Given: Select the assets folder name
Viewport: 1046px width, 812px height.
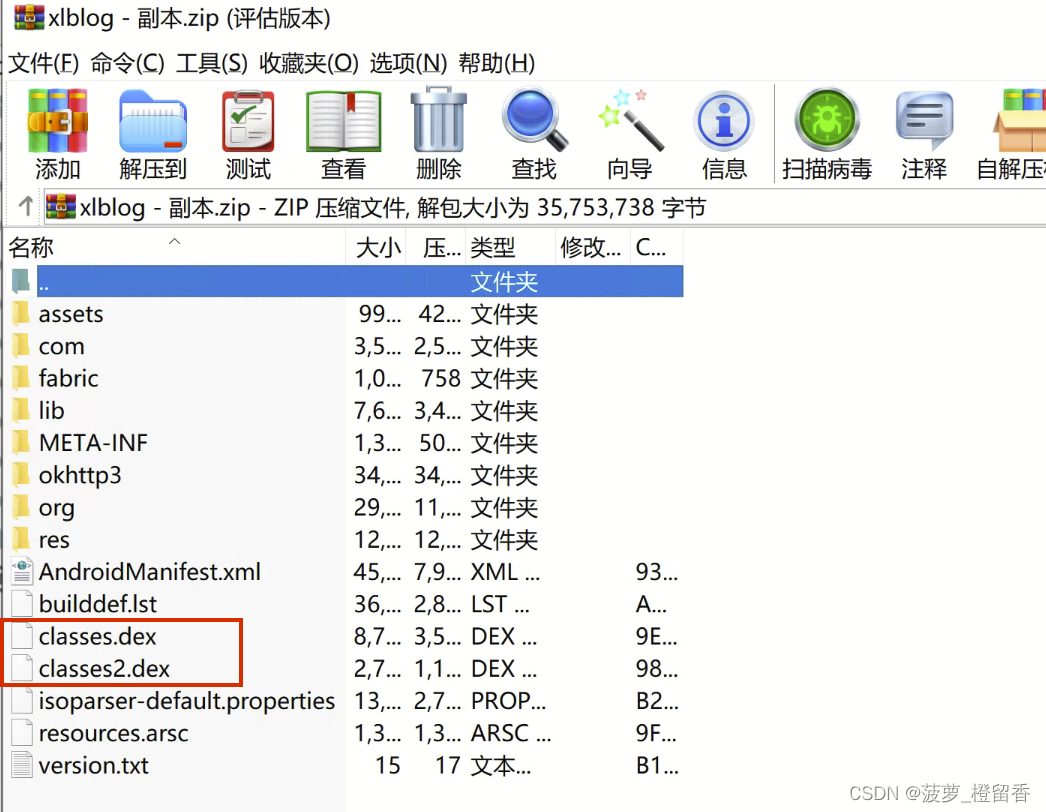Looking at the screenshot, I should tap(71, 314).
